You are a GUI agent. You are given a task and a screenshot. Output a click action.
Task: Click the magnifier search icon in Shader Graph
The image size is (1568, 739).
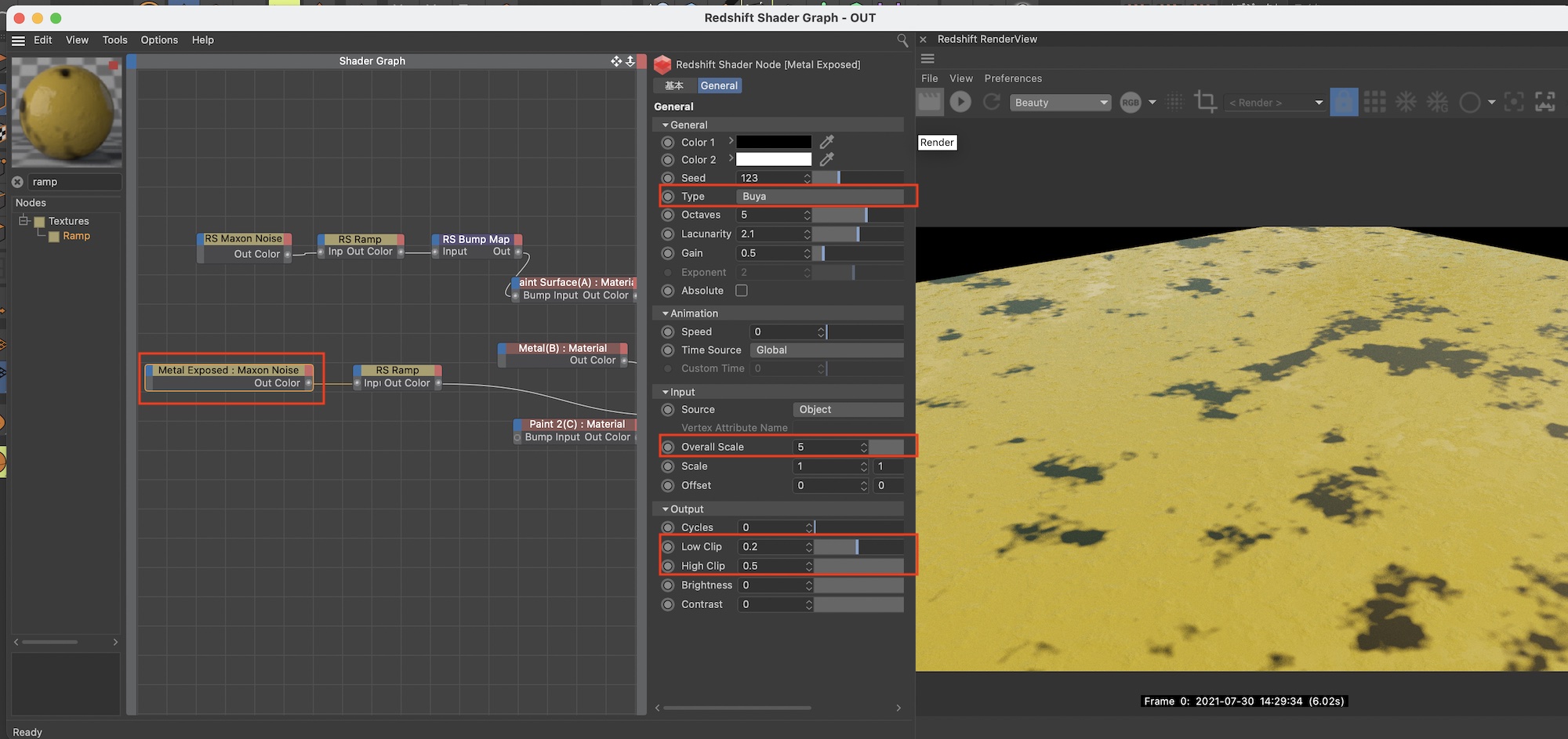[902, 40]
